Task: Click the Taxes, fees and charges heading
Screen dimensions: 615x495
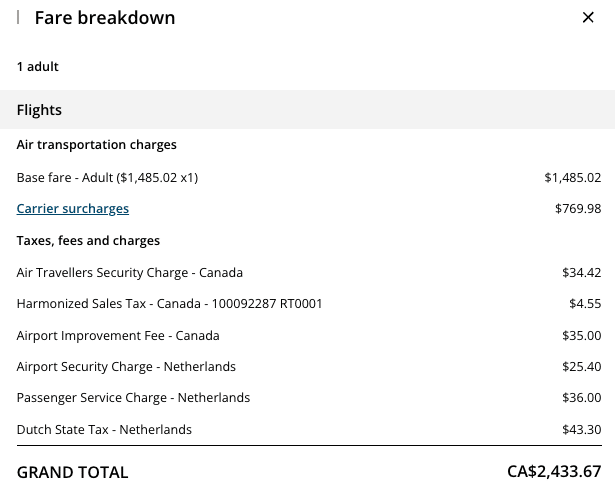Action: pos(88,241)
